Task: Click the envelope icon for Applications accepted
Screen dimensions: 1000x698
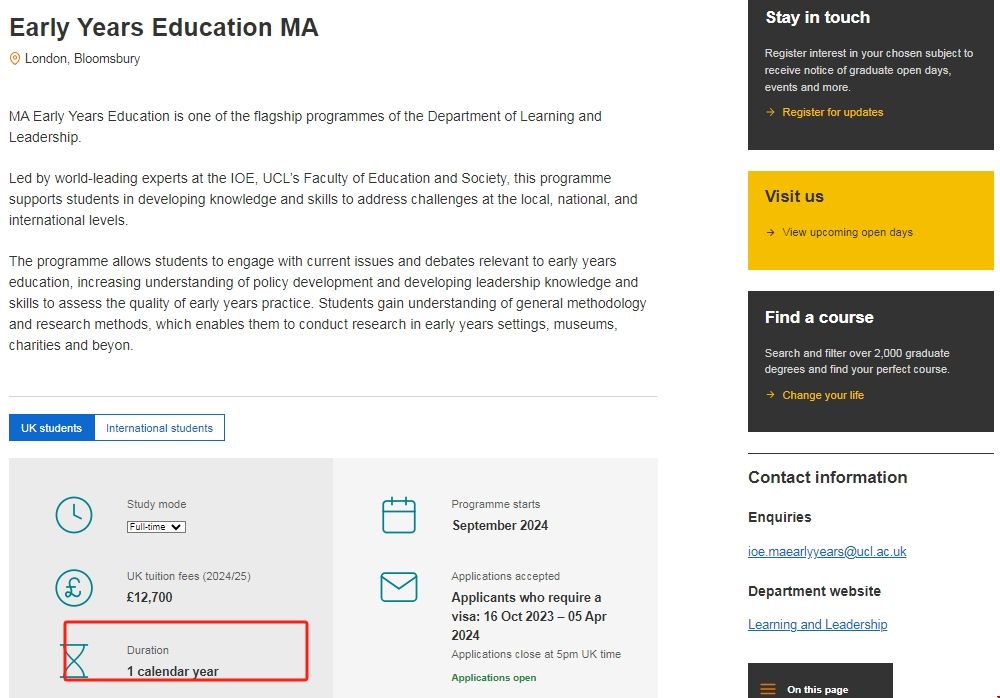Action: tap(399, 587)
